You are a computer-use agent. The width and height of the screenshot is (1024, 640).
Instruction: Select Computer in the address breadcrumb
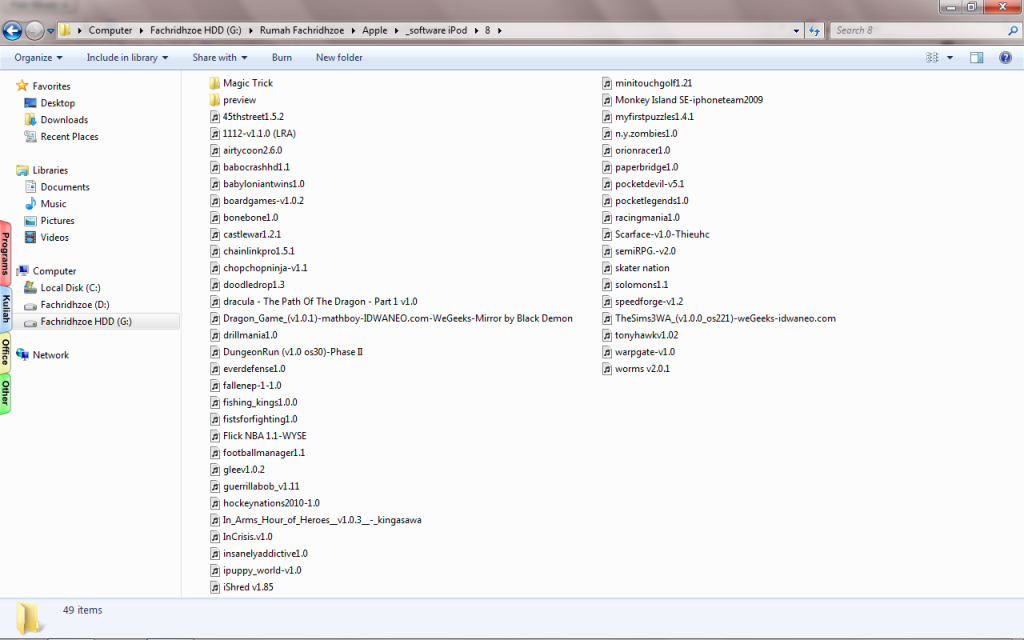tap(110, 30)
